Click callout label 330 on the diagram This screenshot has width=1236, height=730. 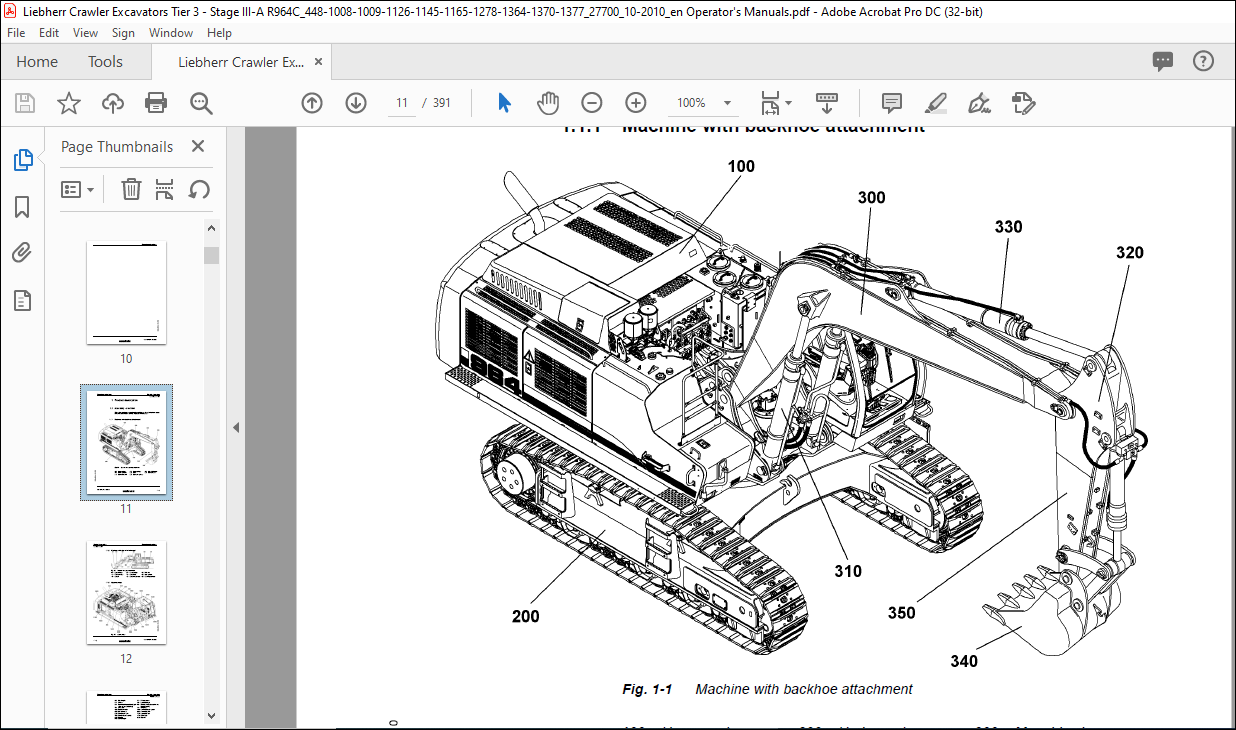1008,227
